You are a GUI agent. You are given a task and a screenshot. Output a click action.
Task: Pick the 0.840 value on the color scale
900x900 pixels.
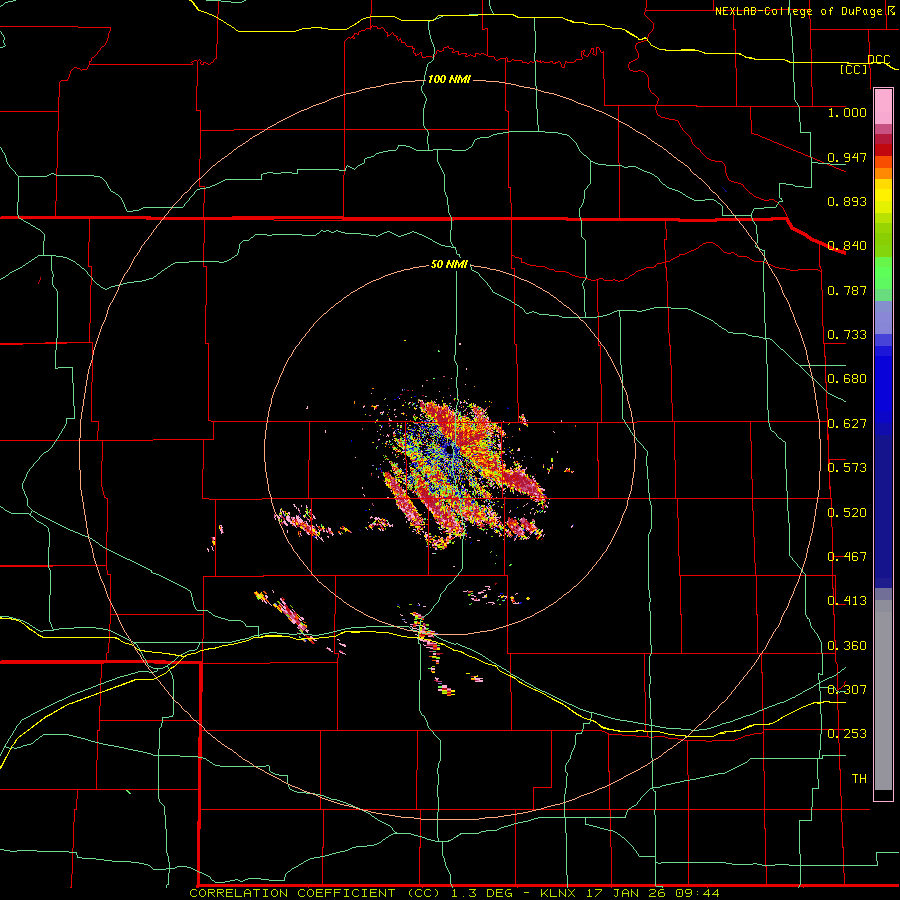click(847, 246)
